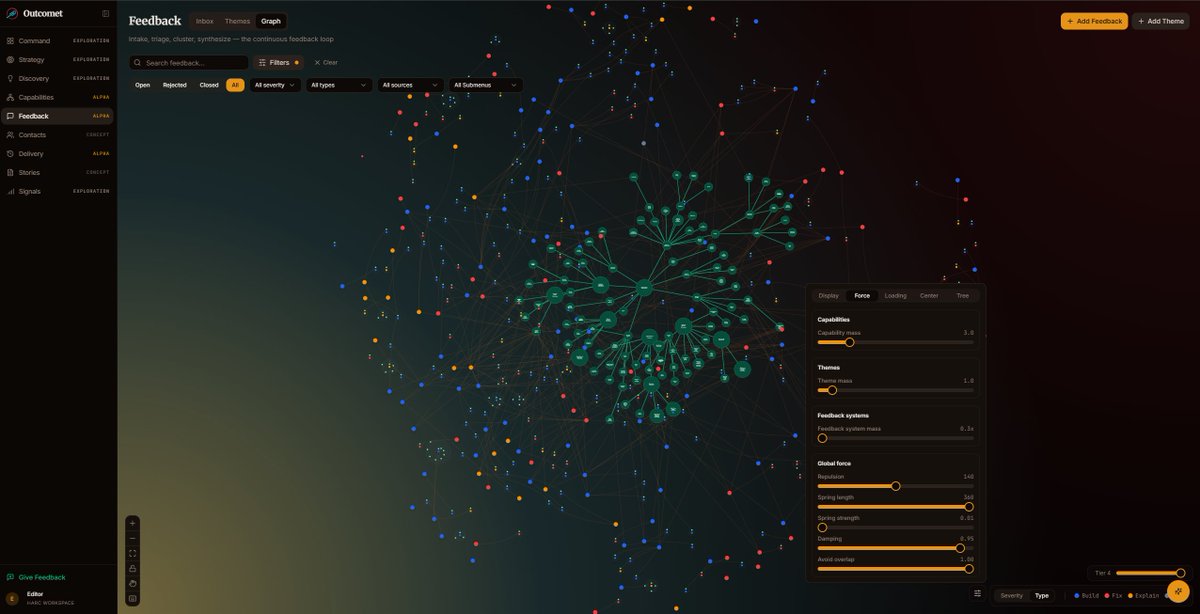
Task: Click the Editor HARC Workspace profile
Action: click(x=57, y=598)
